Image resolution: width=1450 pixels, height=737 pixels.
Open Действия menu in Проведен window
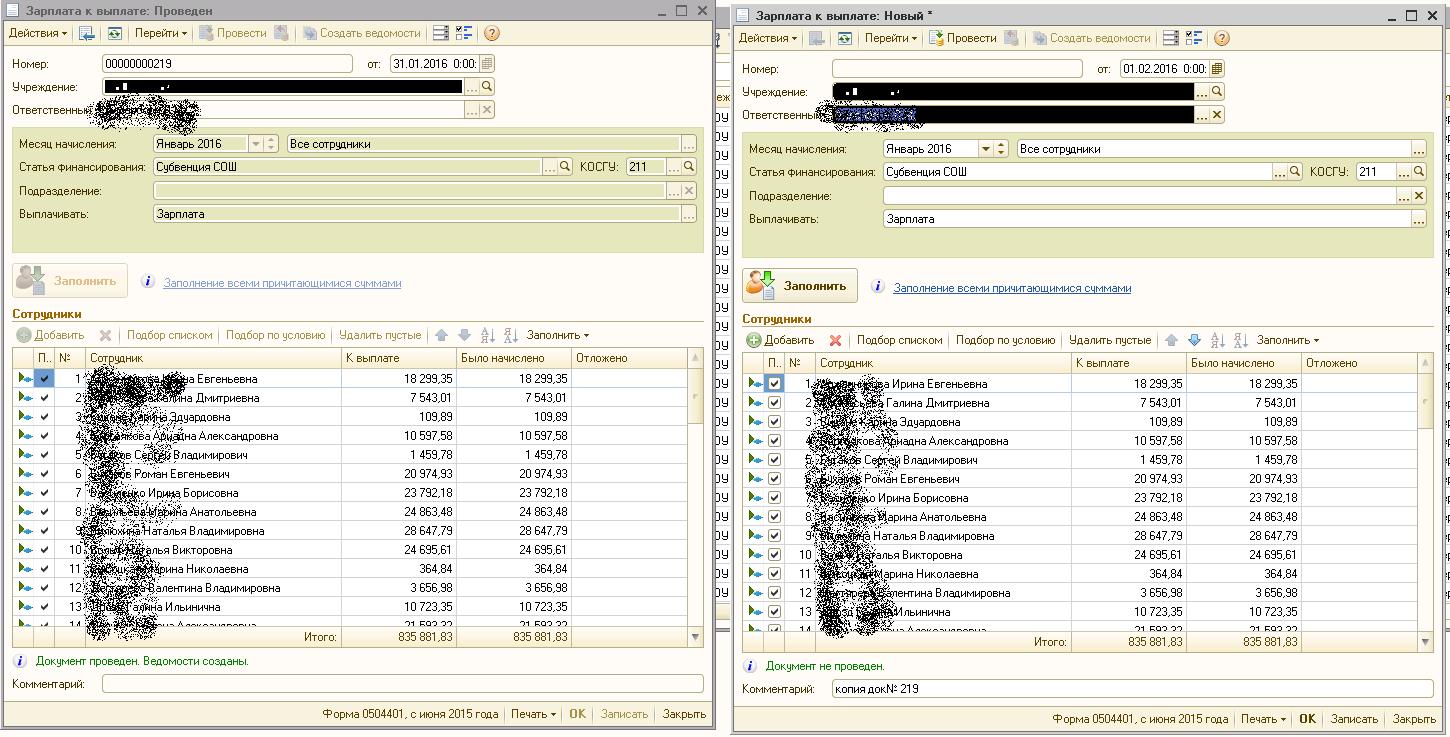pyautogui.click(x=38, y=33)
